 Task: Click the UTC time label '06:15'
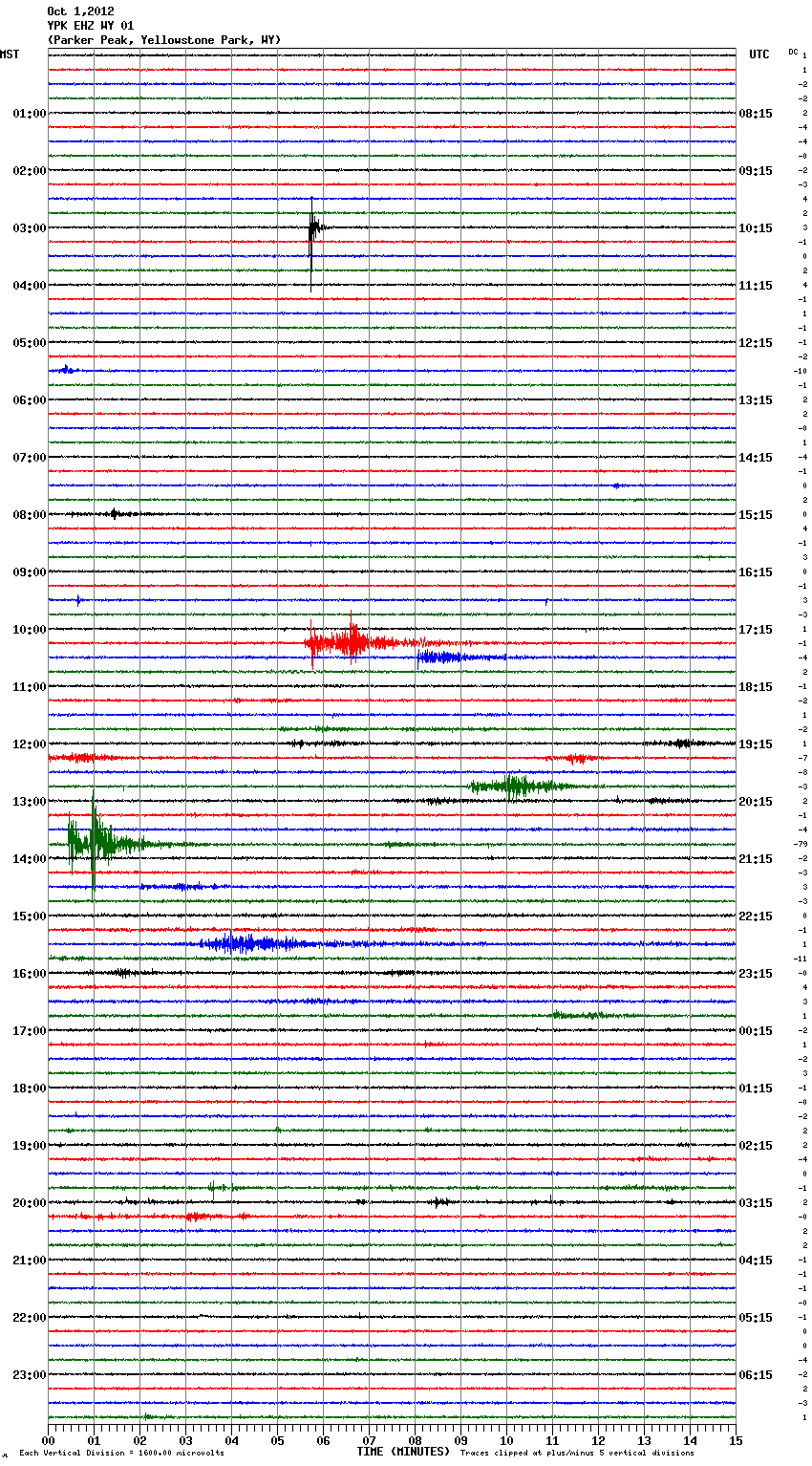(756, 1375)
